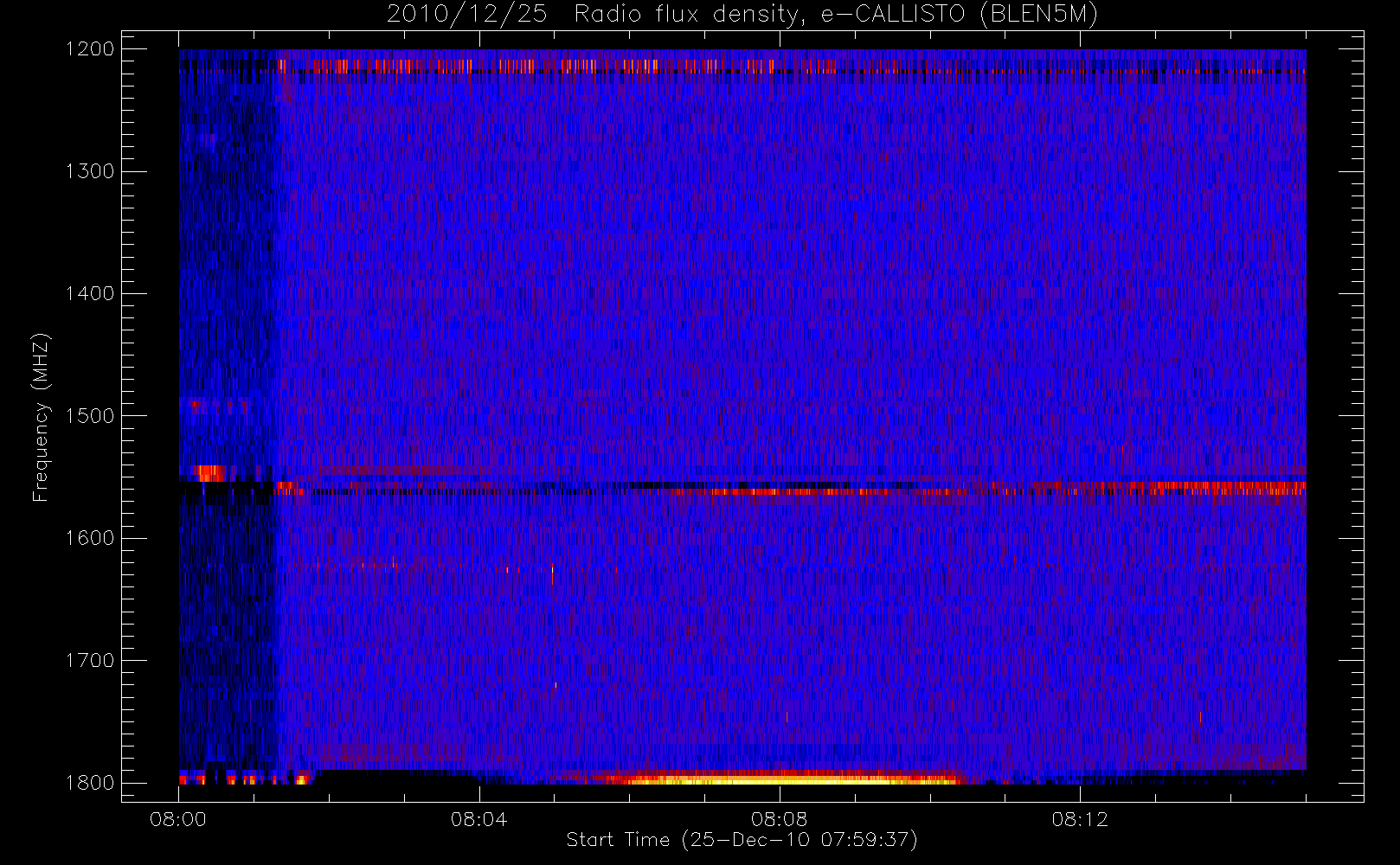Click the 1500 frequency tick label
Viewport: 1400px width, 865px height.
coord(90,416)
